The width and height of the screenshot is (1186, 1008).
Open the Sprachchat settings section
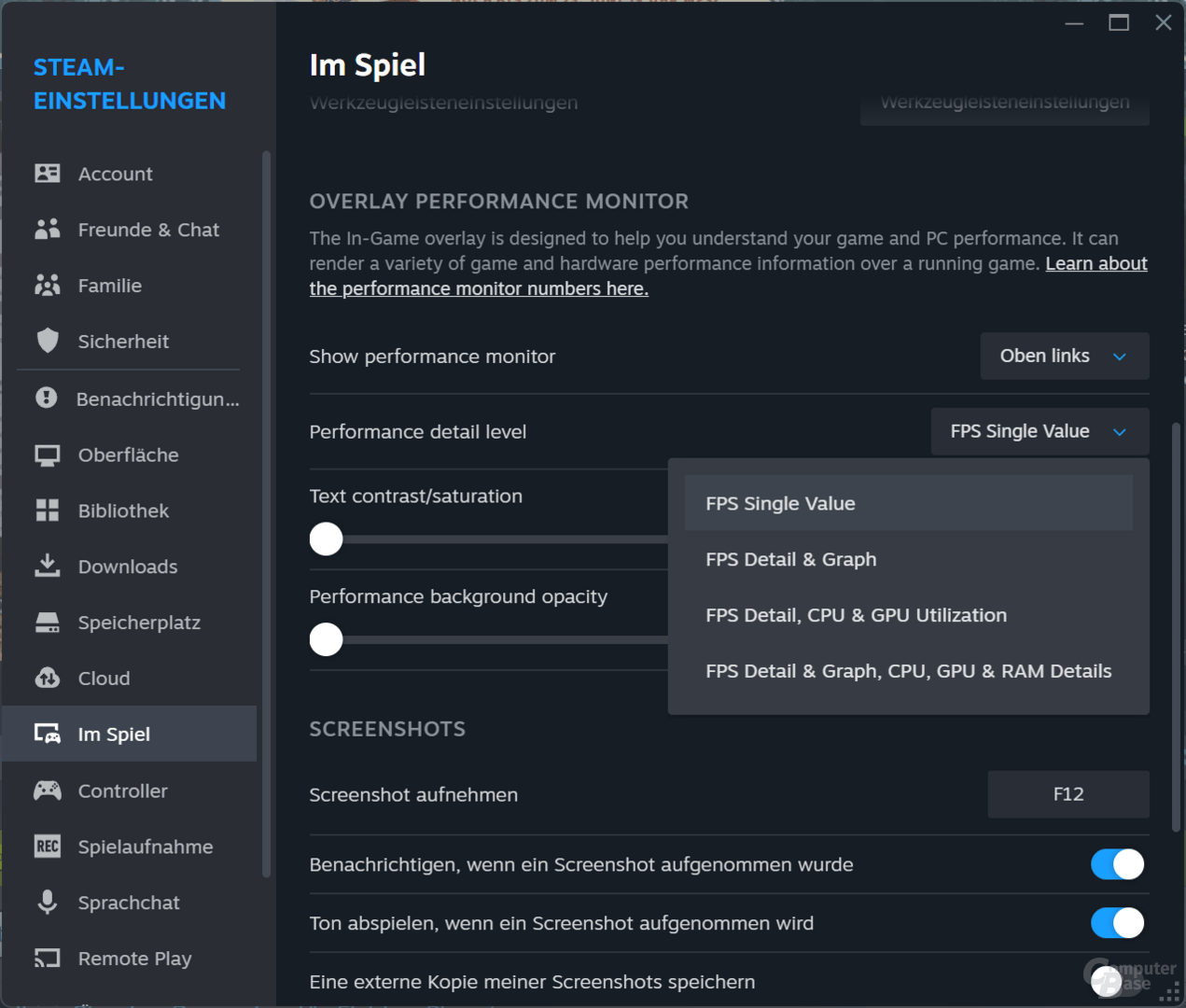(129, 903)
